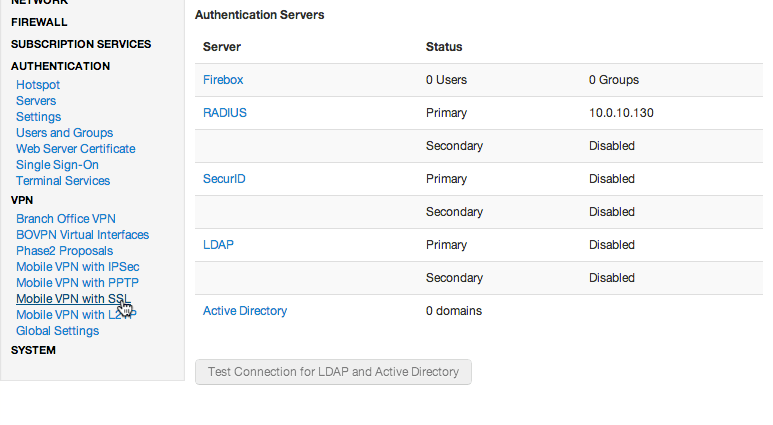Open Mobile VPN with PPTP
Viewport: 773px width, 425px height.
pyautogui.click(x=77, y=283)
